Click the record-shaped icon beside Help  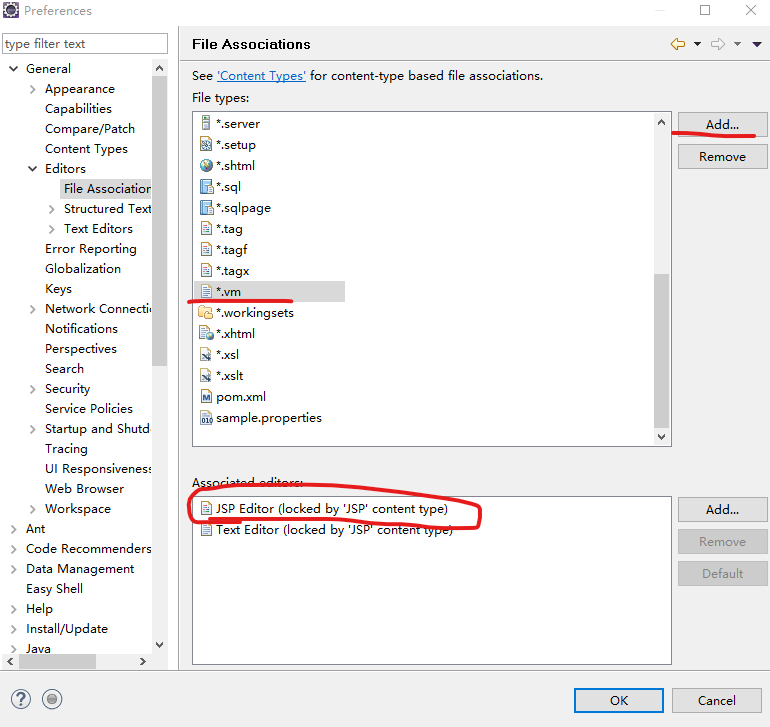[53, 699]
